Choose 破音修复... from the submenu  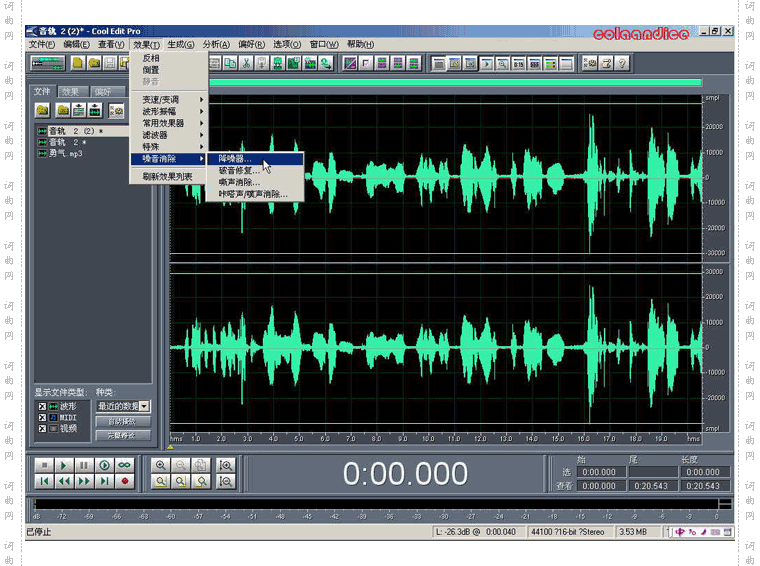[255, 171]
